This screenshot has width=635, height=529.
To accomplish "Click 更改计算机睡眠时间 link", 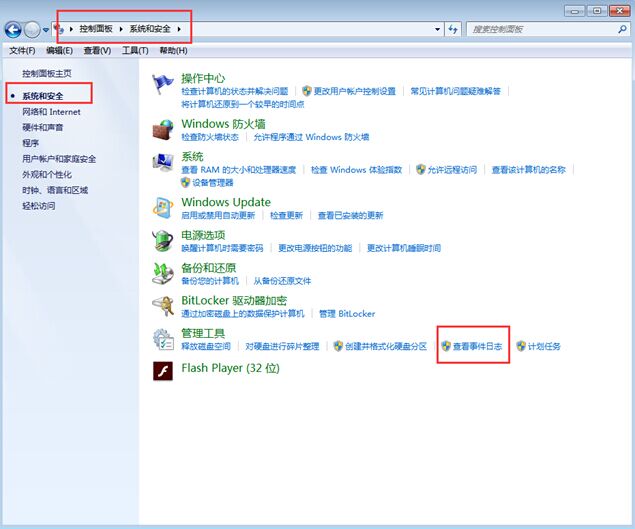I will 404,248.
